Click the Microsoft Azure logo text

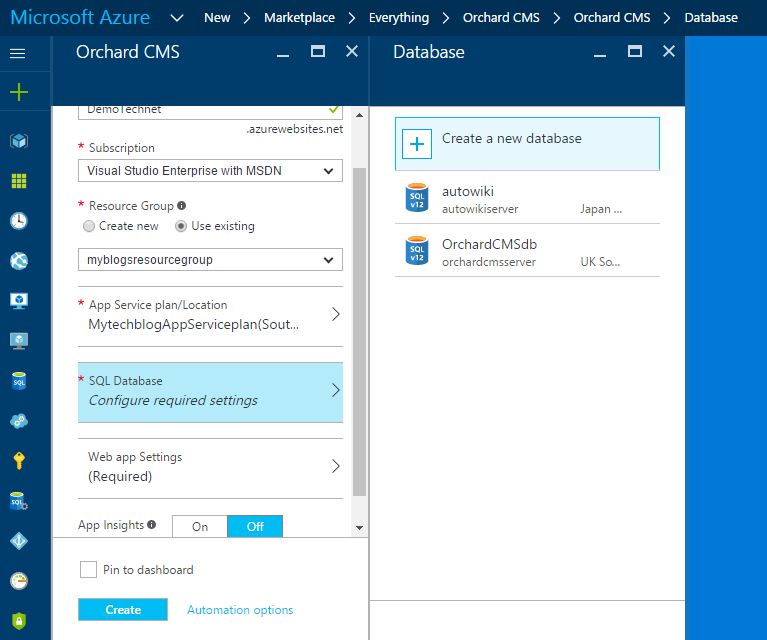point(80,18)
